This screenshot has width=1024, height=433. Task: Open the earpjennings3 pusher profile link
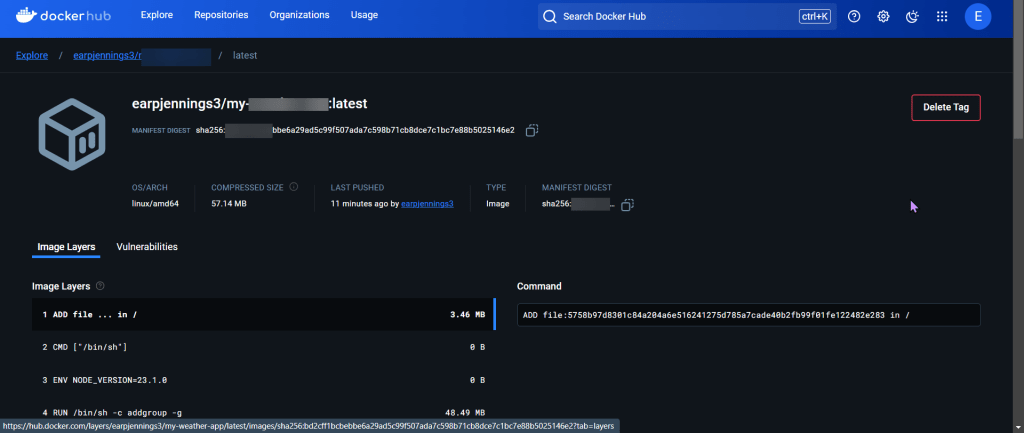[x=427, y=204]
